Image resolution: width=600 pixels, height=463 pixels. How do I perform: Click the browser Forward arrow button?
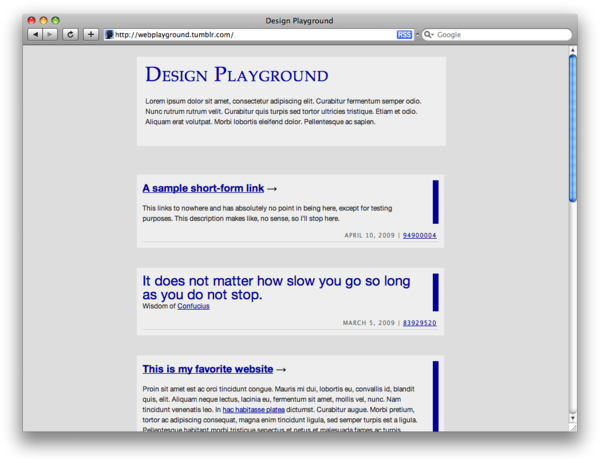50,34
